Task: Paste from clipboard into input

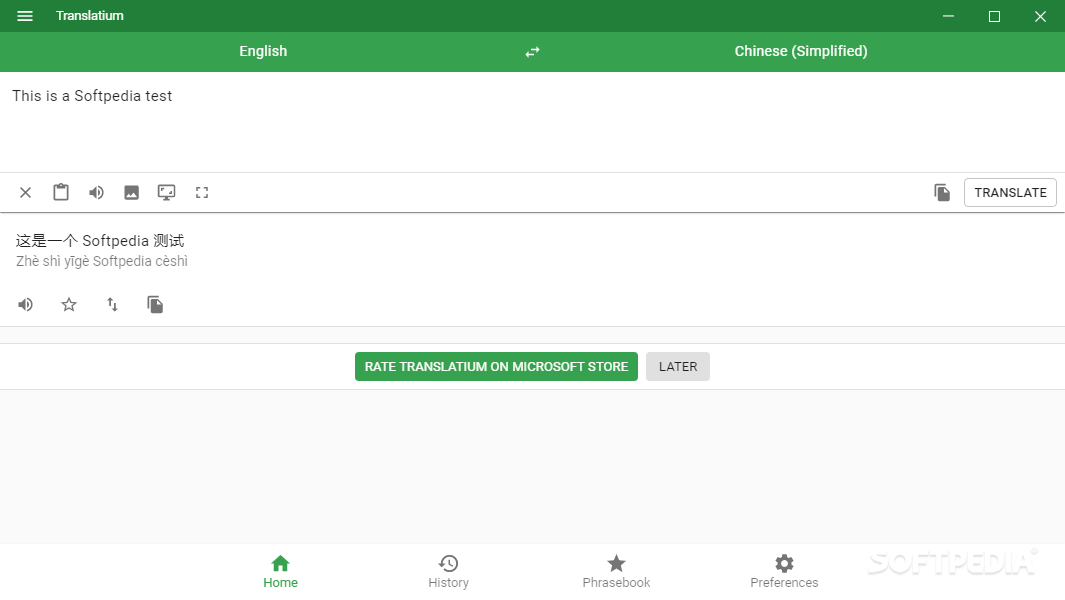Action: click(61, 192)
